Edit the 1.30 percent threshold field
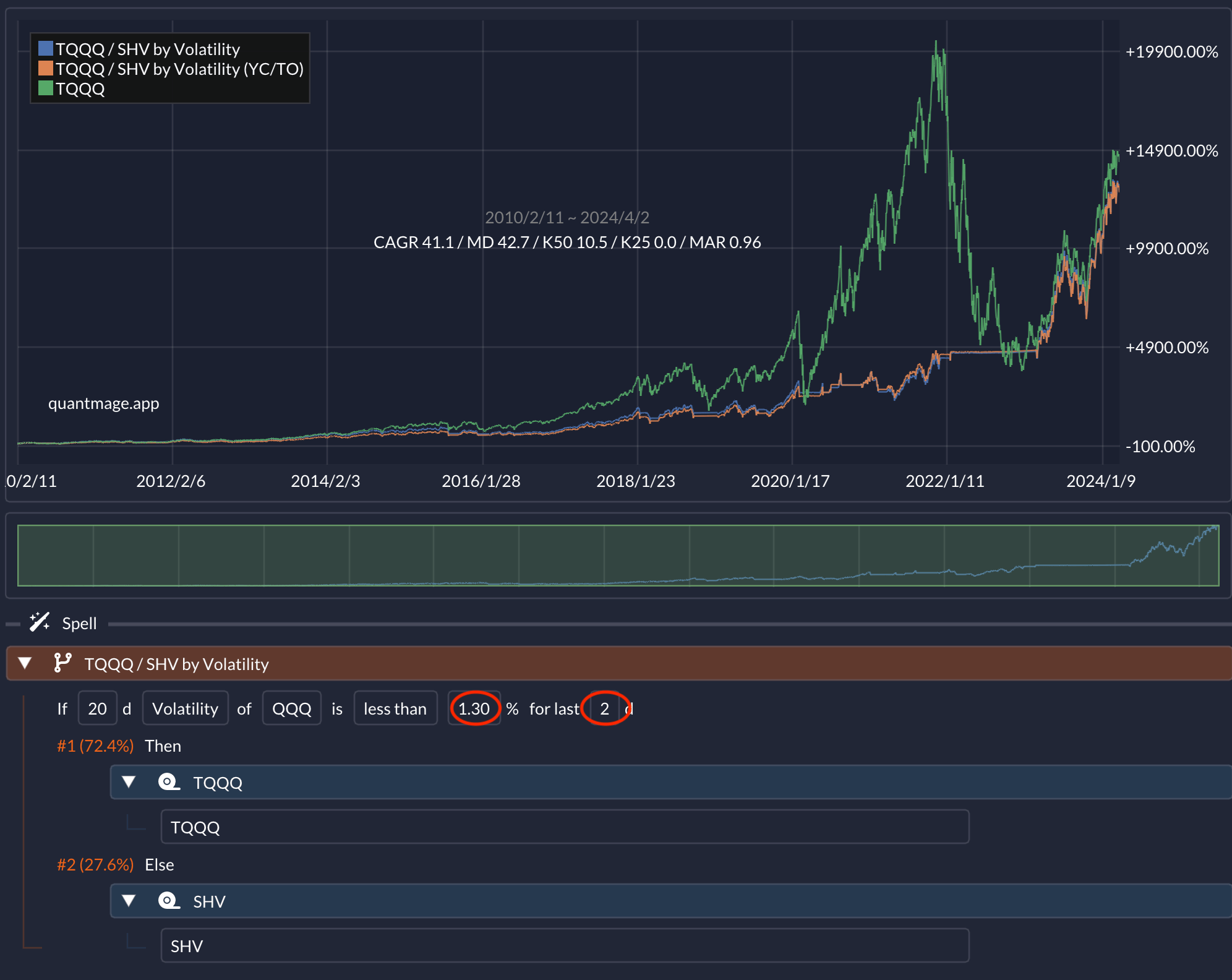The image size is (1232, 980). pyautogui.click(x=474, y=708)
